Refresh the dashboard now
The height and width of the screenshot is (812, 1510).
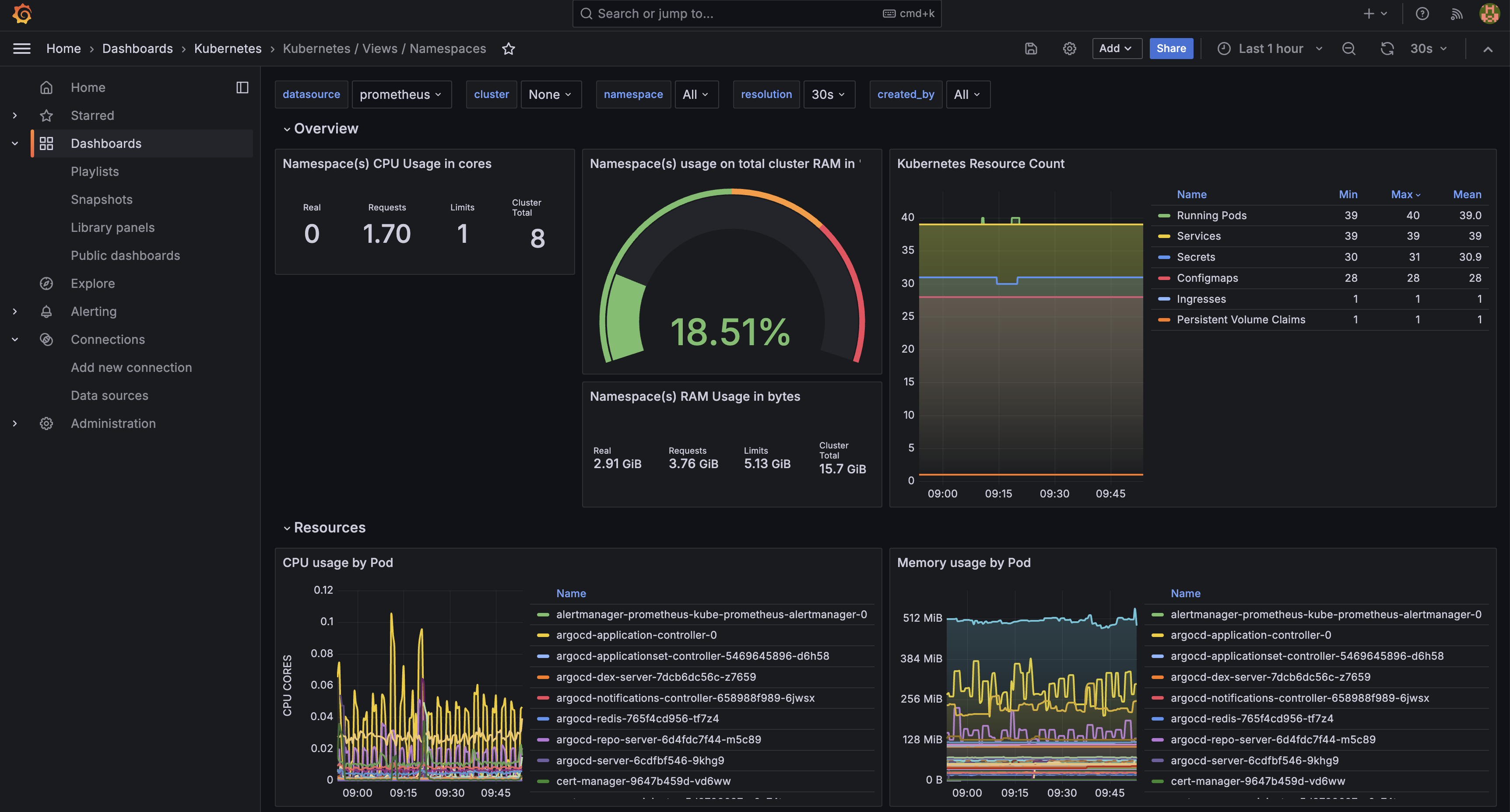(x=1387, y=49)
